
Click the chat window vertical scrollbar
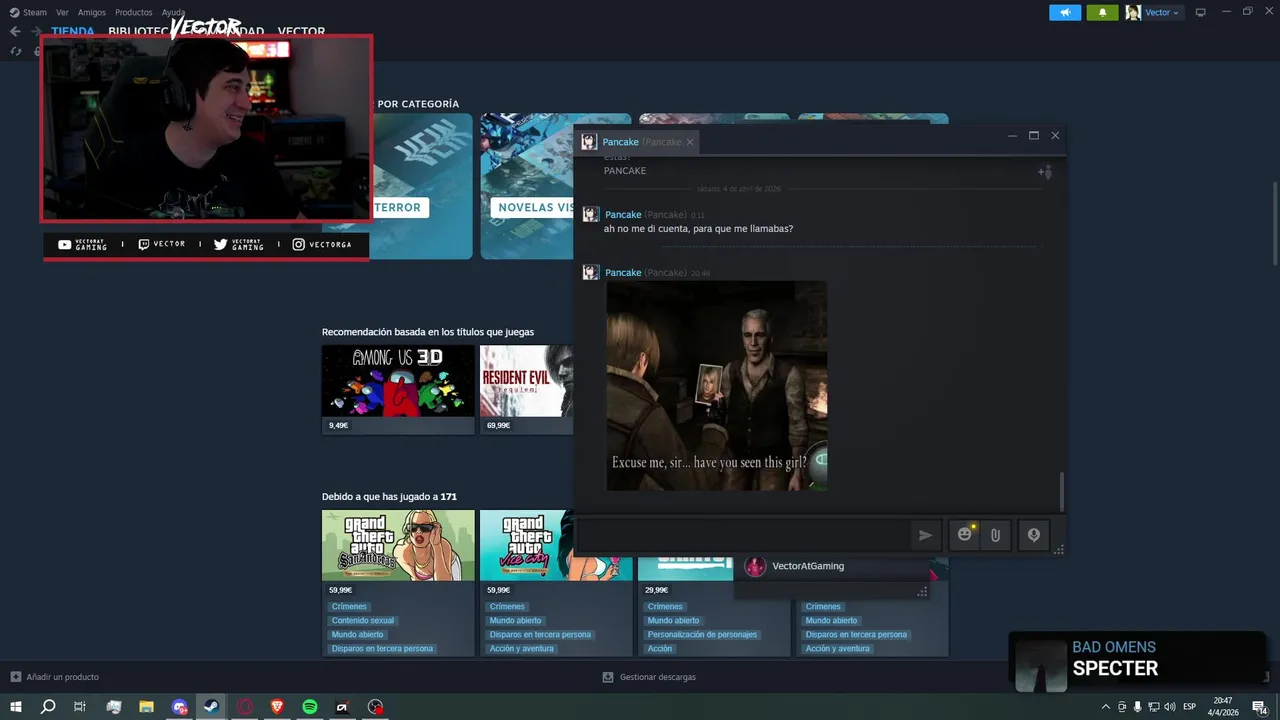coord(1061,491)
